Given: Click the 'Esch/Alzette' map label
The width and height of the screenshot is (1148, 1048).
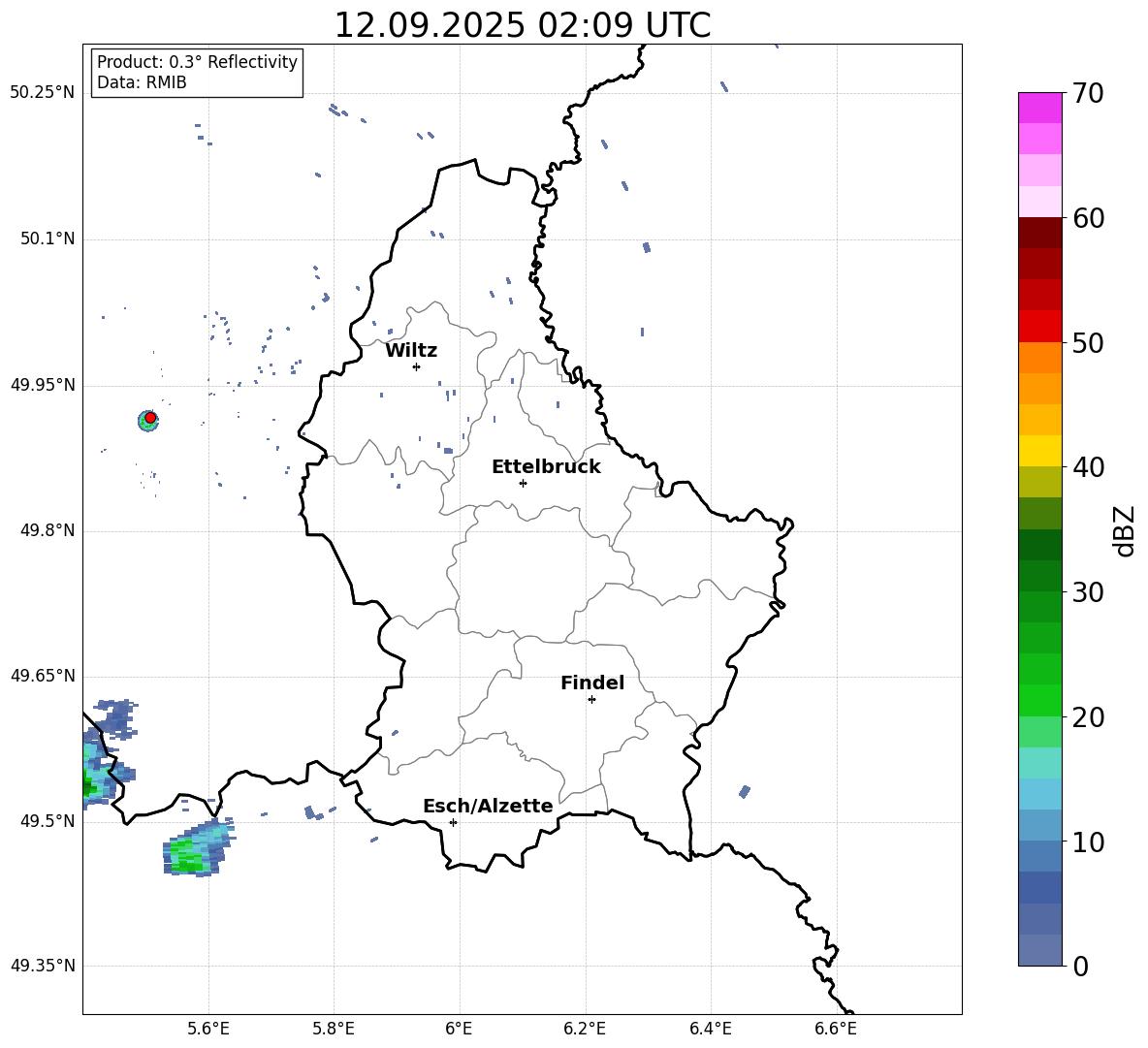Looking at the screenshot, I should point(488,806).
